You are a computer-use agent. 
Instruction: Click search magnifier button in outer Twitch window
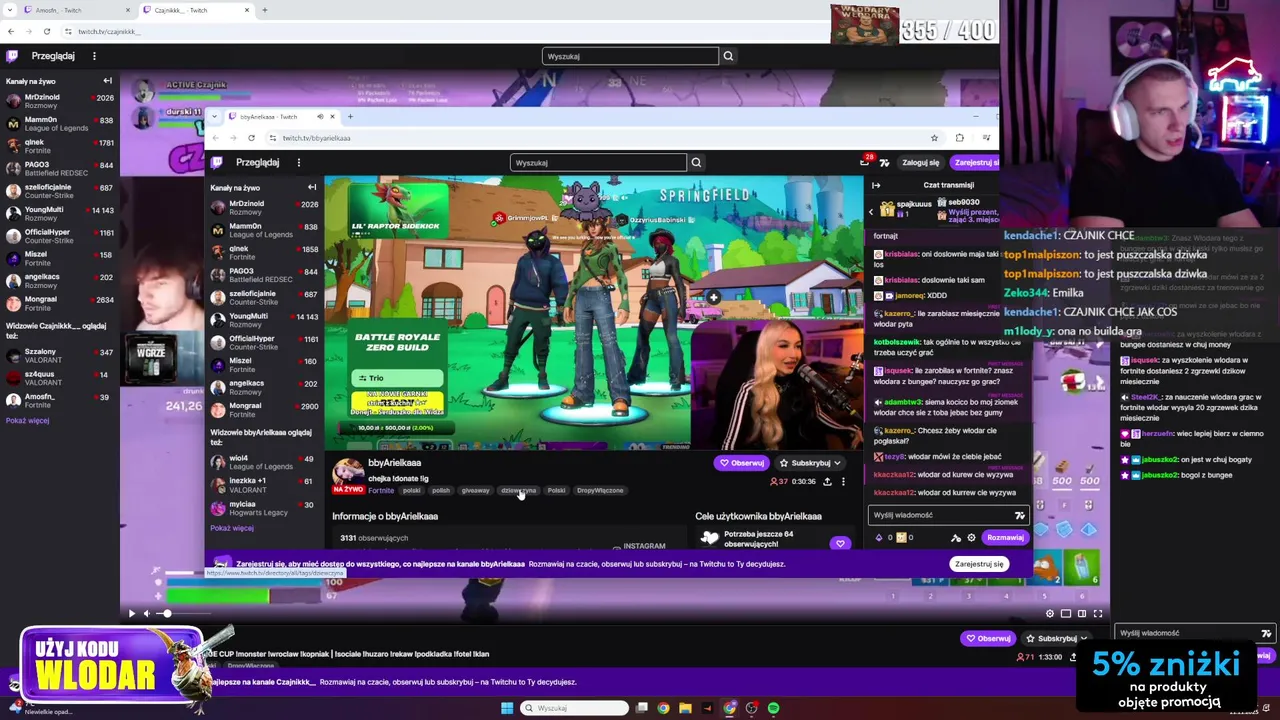(x=728, y=56)
